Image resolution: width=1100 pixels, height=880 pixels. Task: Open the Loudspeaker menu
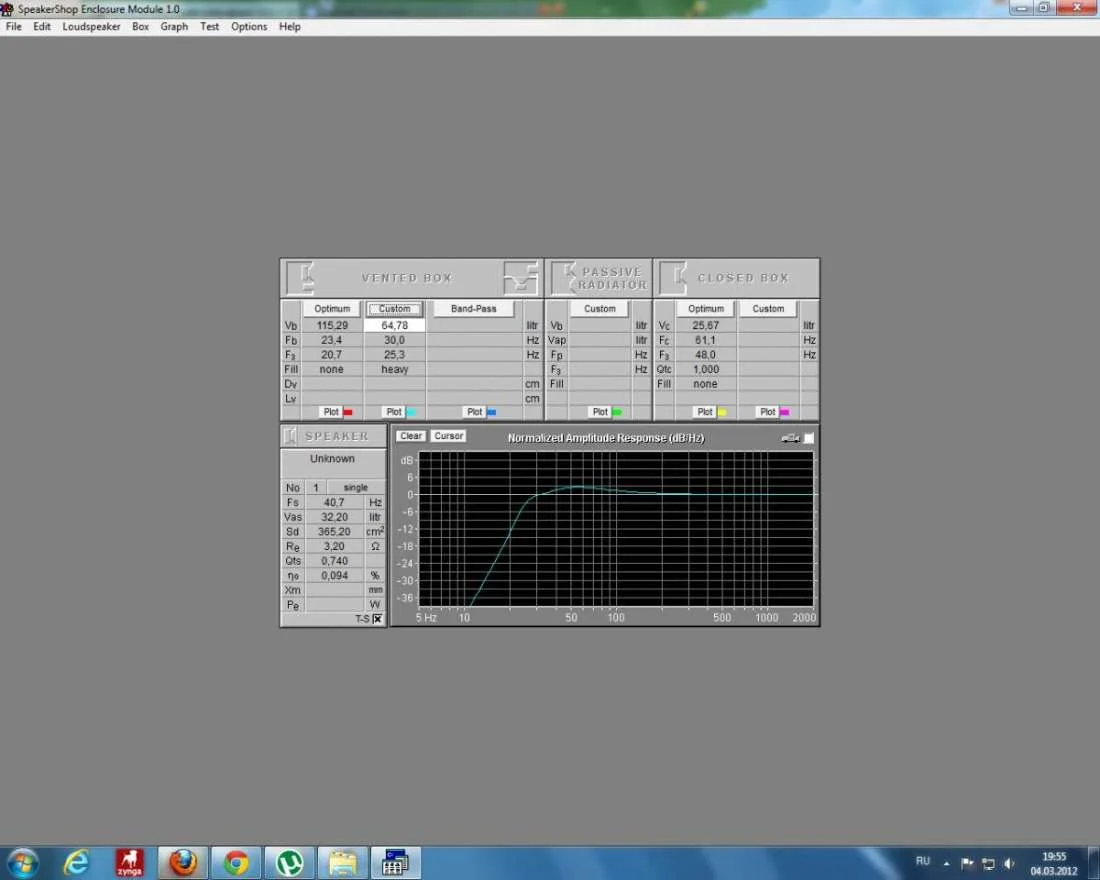(x=91, y=27)
